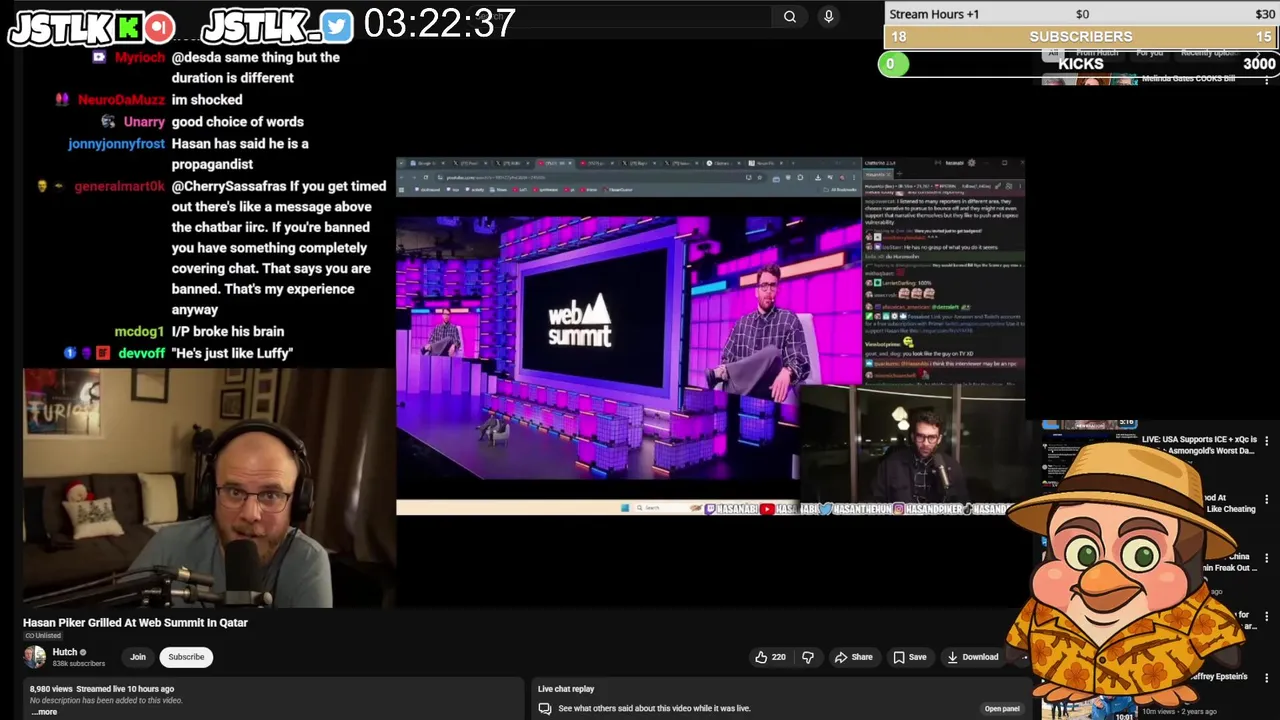Expand description with ...more
Screen dimensions: 1280x720
point(44,712)
